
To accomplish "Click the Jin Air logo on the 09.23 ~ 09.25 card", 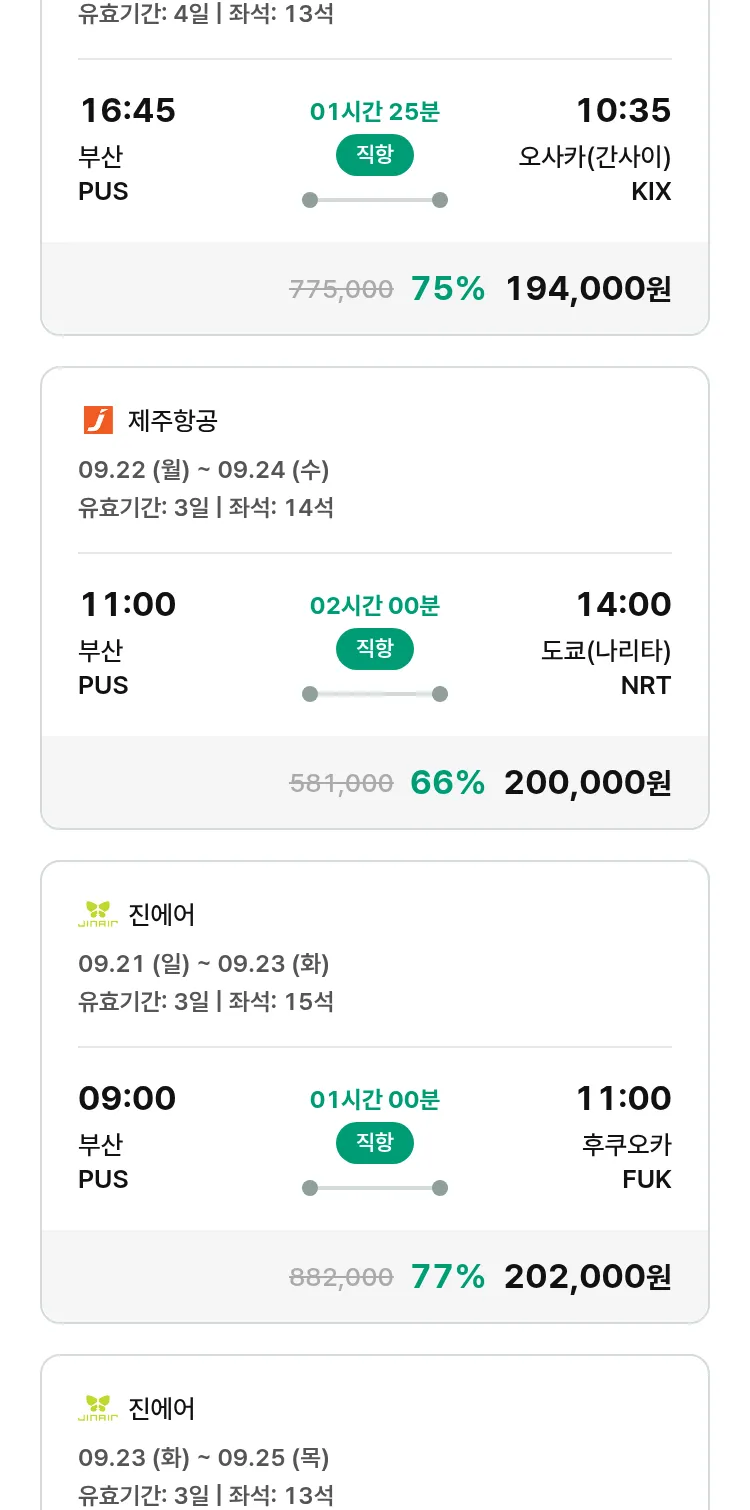I will (98, 1408).
